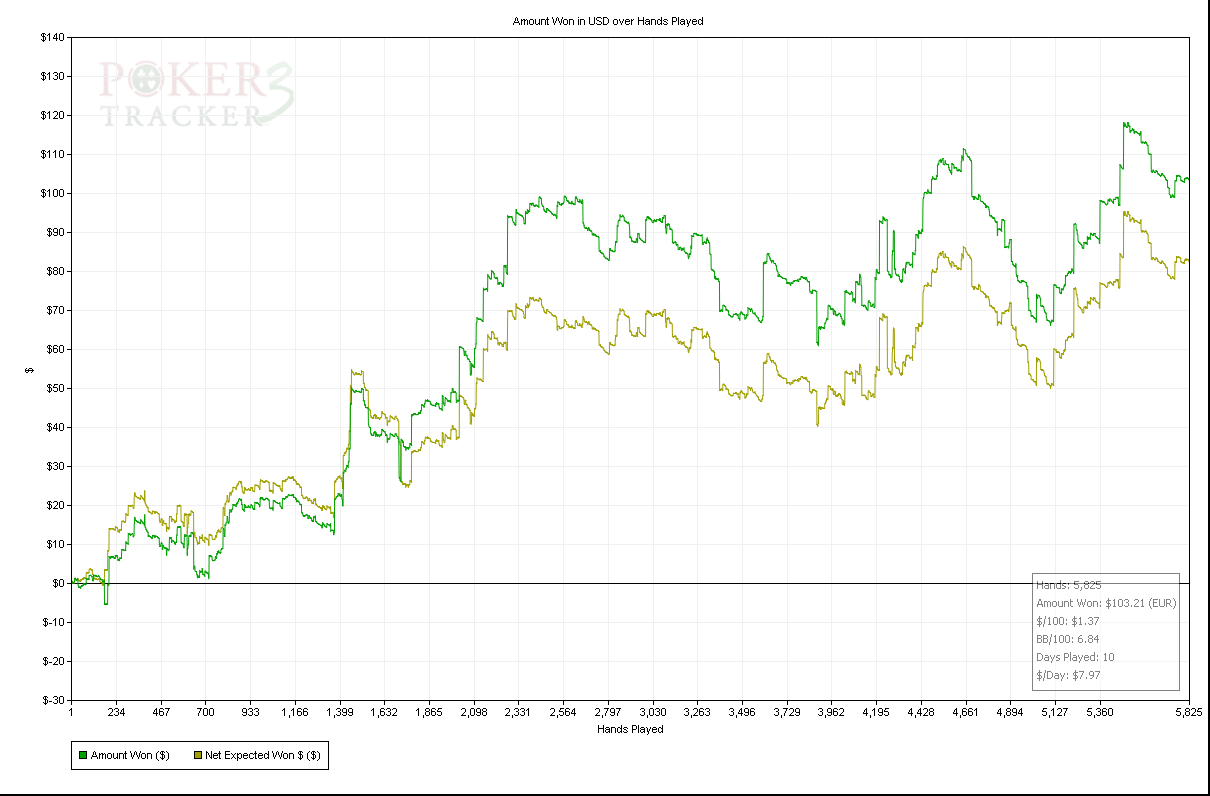
Task: Click the $140 y-axis label
Action: coord(52,38)
